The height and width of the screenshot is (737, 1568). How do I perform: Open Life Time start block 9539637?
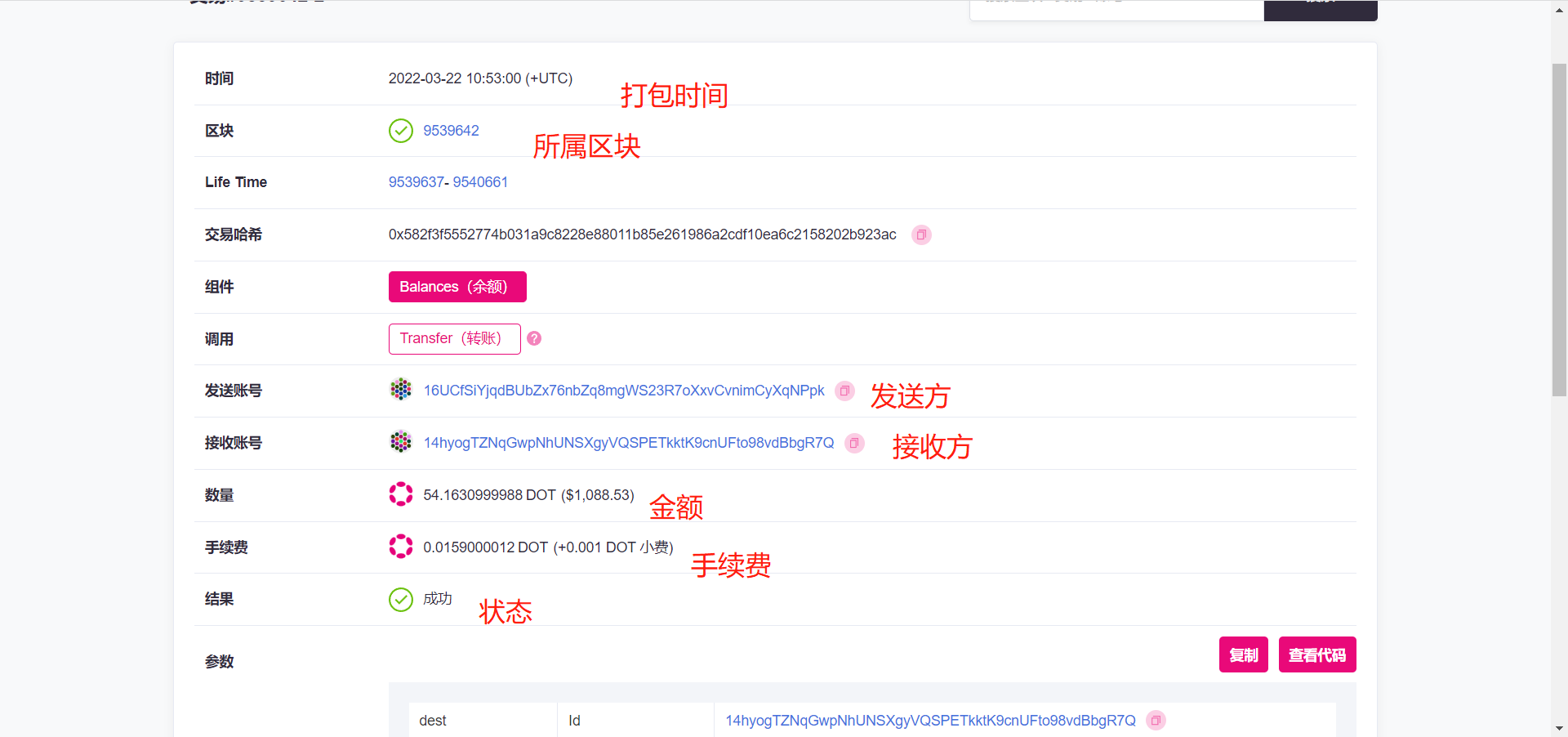tap(415, 182)
